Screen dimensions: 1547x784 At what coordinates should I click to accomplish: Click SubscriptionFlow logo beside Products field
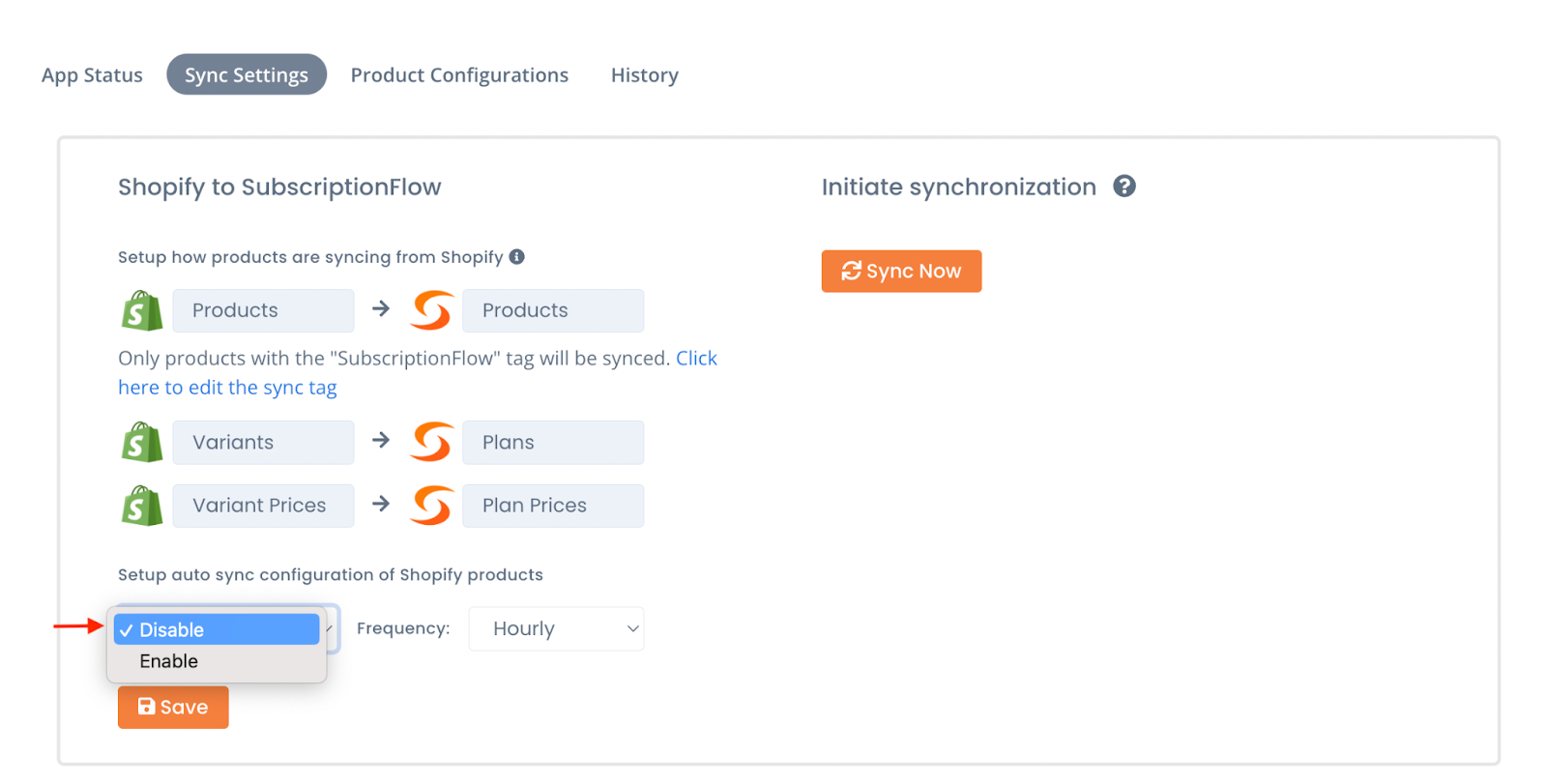(x=431, y=310)
